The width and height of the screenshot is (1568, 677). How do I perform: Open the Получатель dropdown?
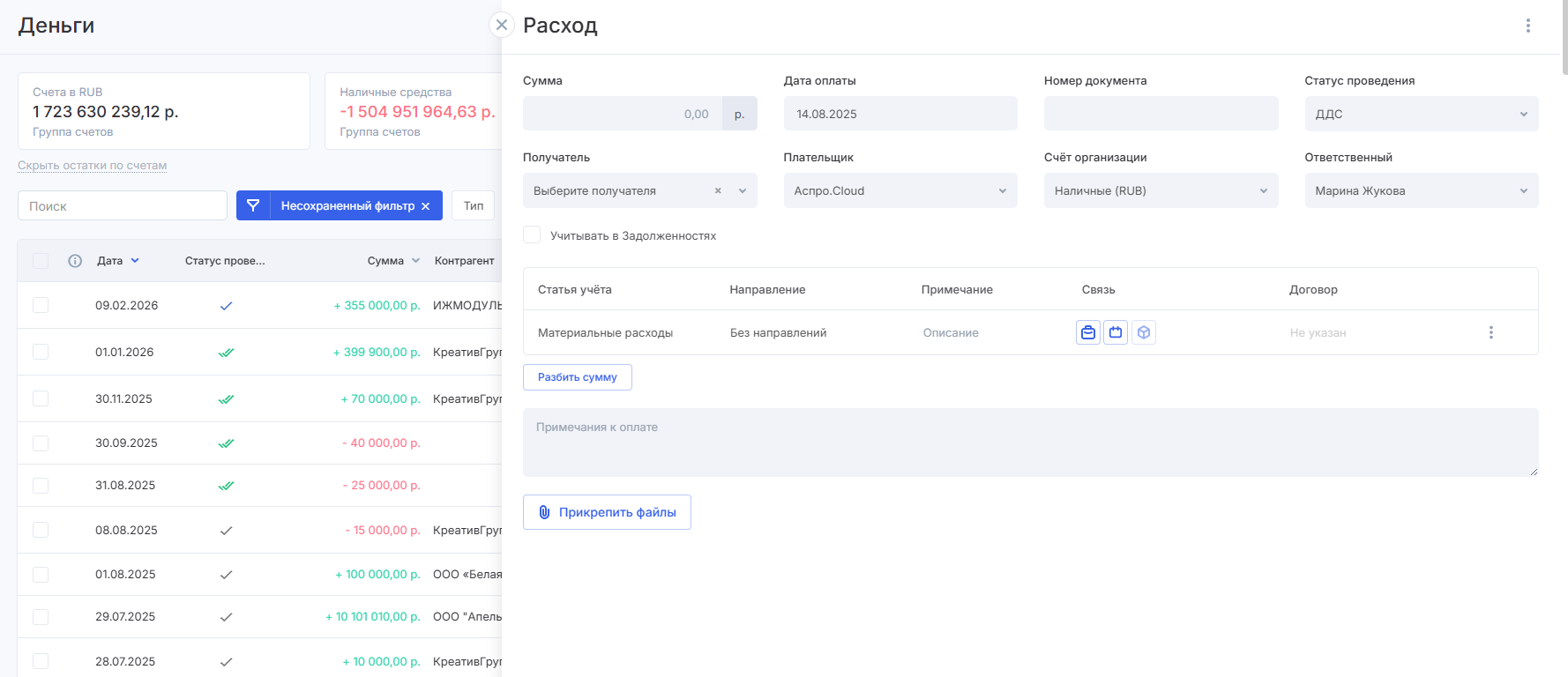coord(639,190)
